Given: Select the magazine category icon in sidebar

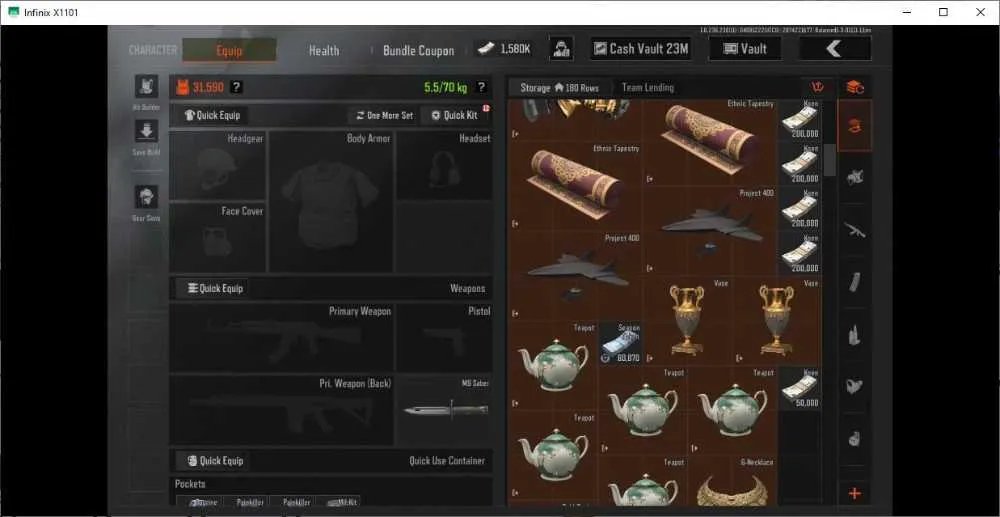Looking at the screenshot, I should coord(855,282).
